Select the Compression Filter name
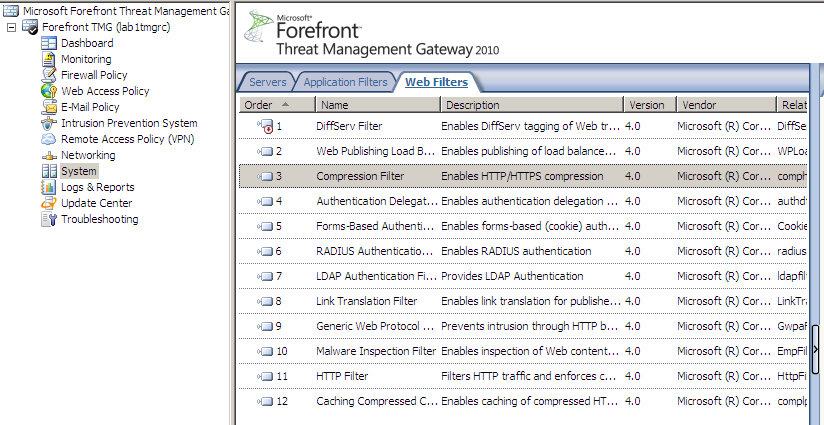The image size is (824, 425). (360, 176)
